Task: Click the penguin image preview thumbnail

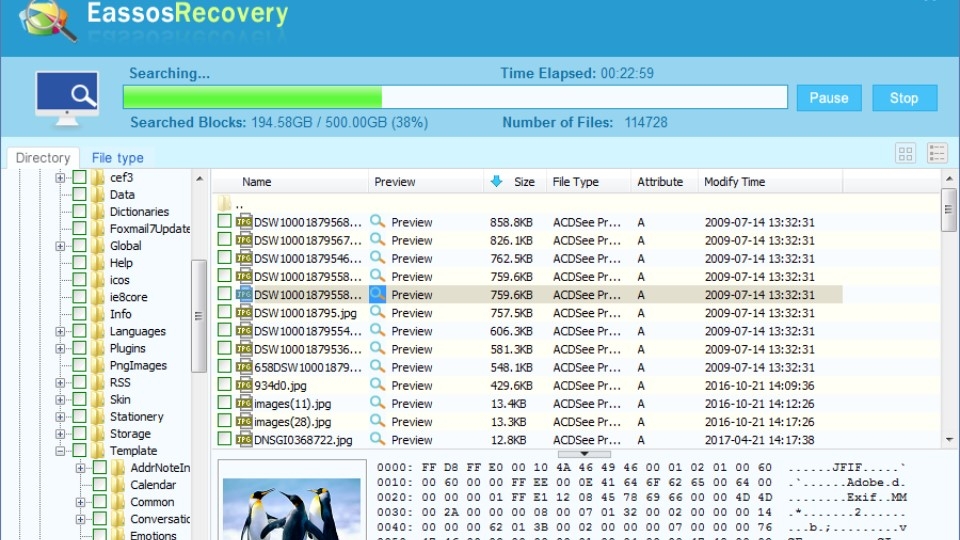Action: pyautogui.click(x=291, y=508)
